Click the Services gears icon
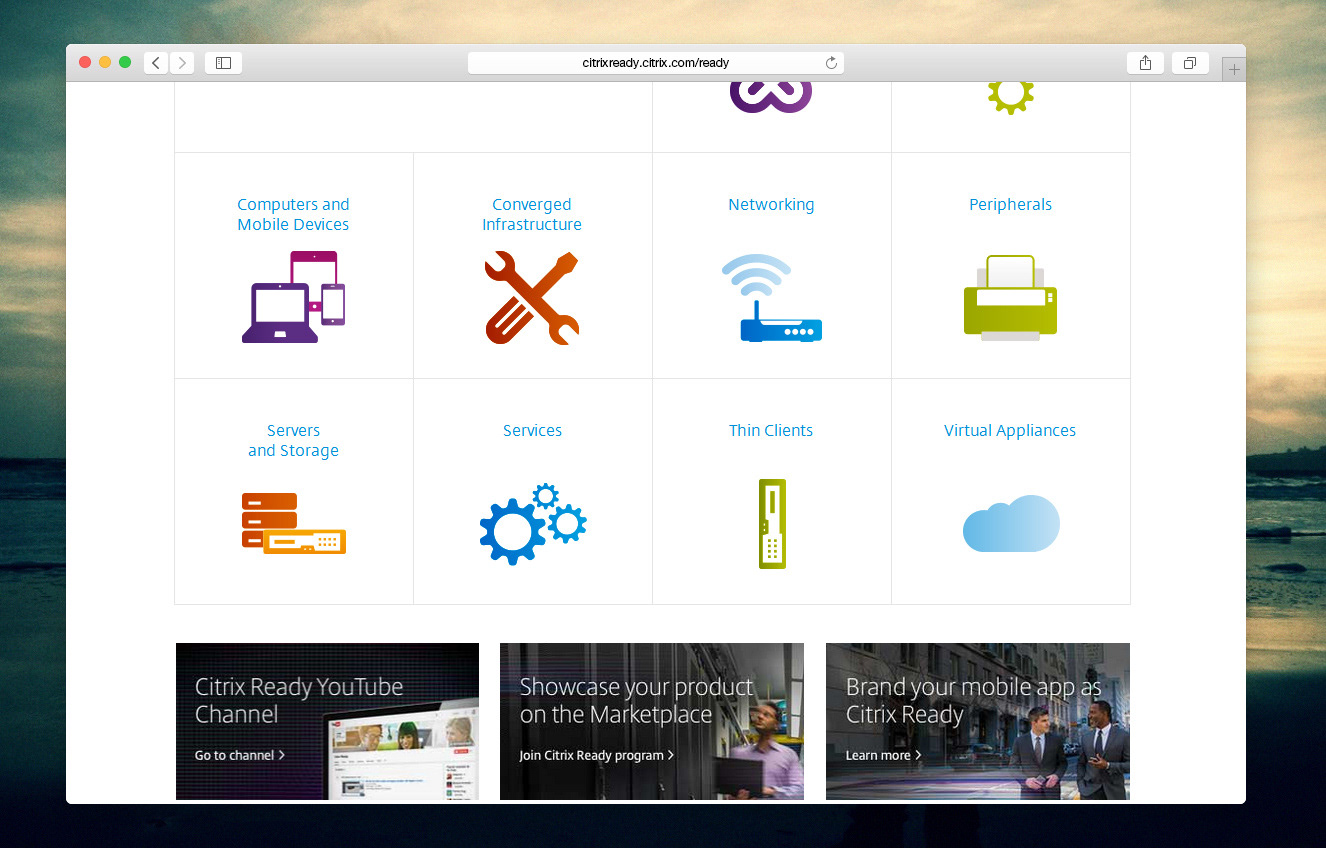The height and width of the screenshot is (848, 1326). point(532,524)
